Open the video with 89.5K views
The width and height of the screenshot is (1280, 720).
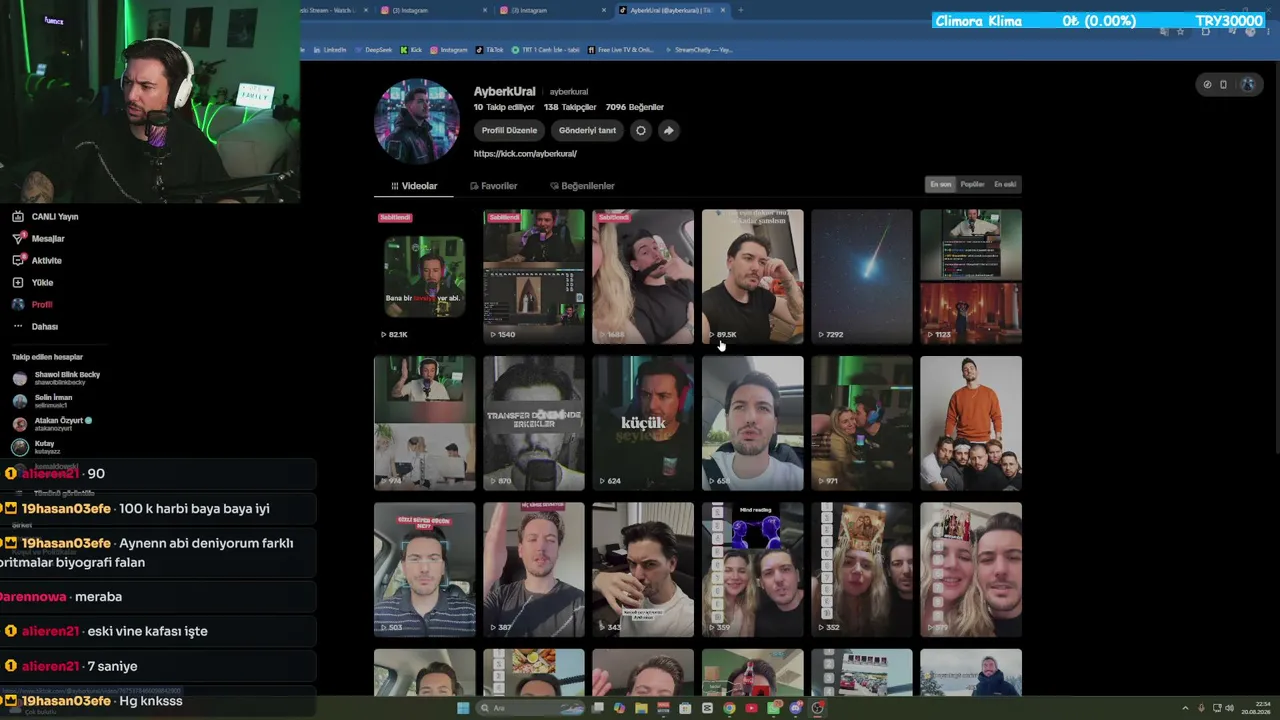point(752,276)
